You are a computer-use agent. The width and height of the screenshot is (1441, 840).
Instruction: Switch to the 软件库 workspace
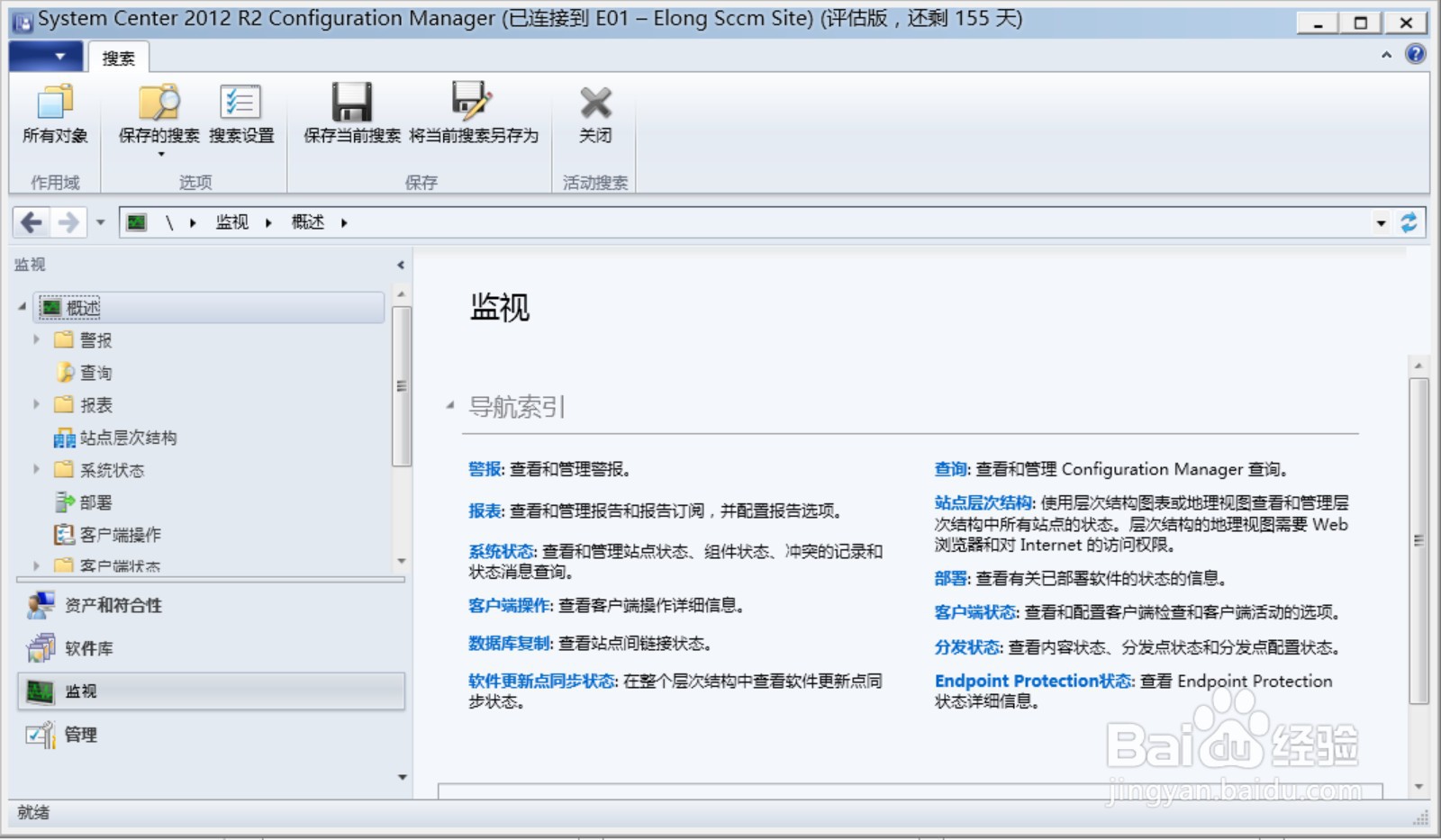87,647
